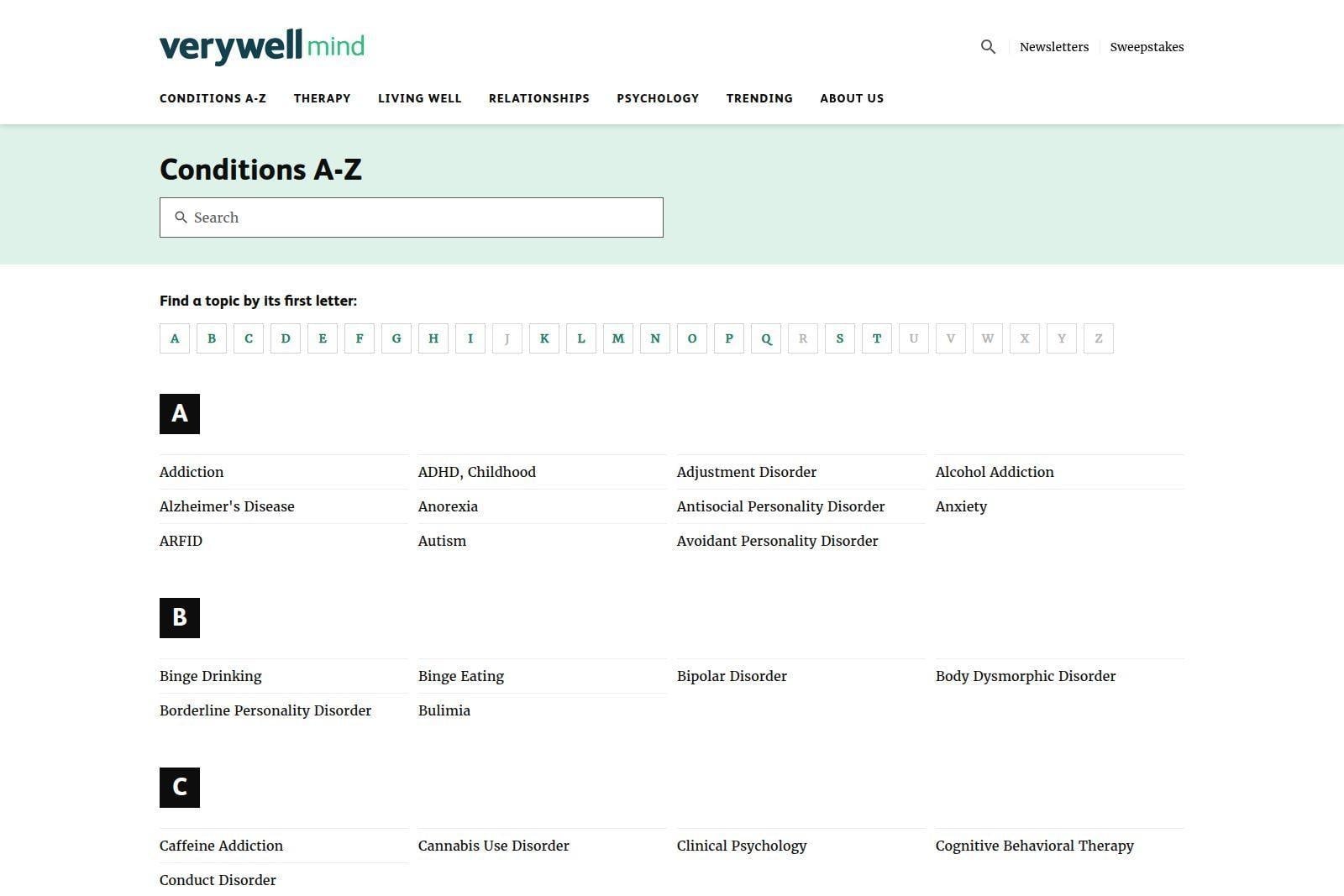
Task: Jump to letter G topics
Action: pos(396,338)
